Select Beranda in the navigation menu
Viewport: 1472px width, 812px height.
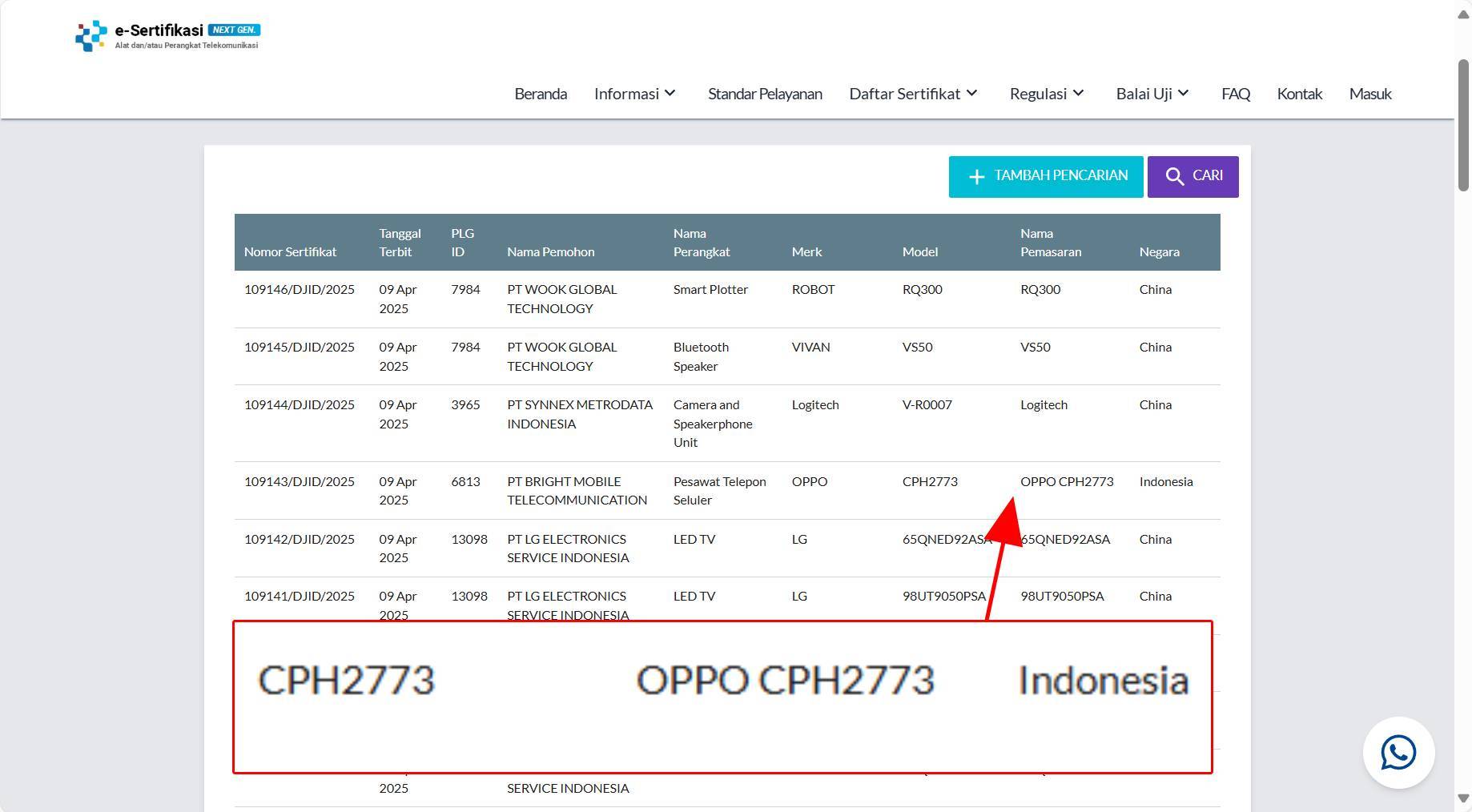[541, 94]
